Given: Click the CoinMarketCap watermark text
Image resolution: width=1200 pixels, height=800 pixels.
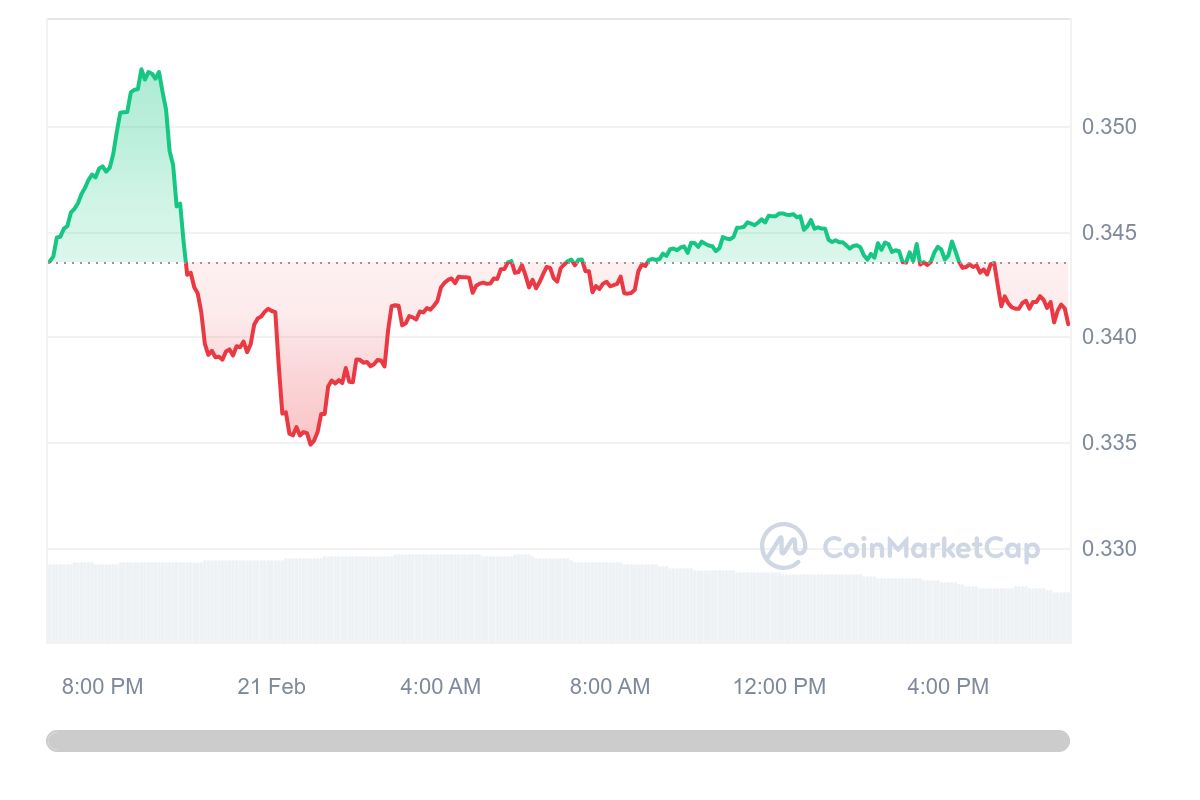Looking at the screenshot, I should (x=930, y=548).
